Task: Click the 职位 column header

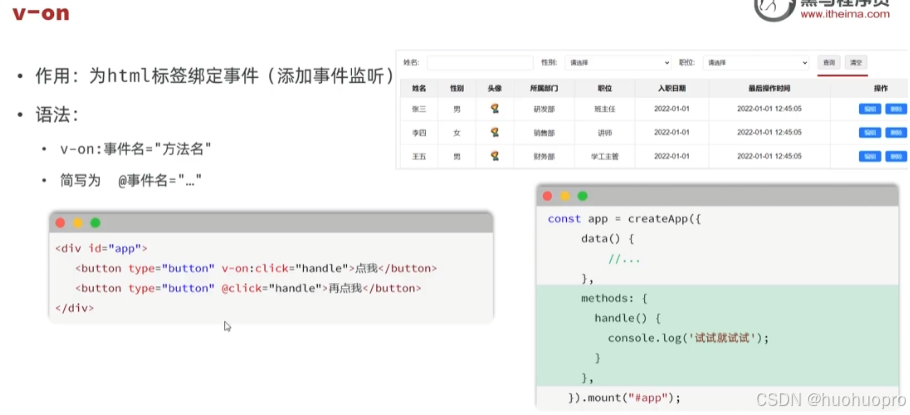Action: [605, 88]
